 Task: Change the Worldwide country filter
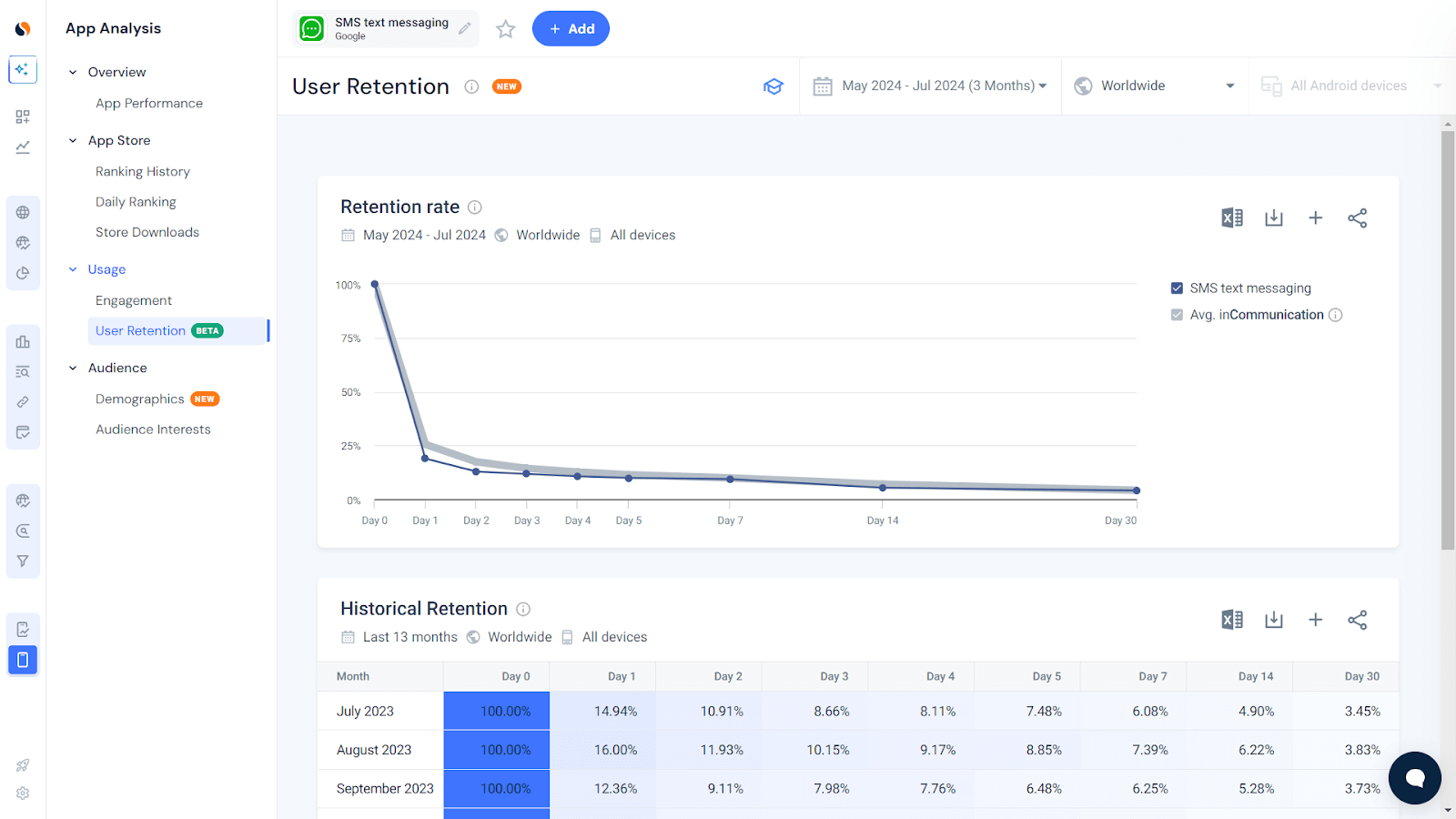click(1153, 86)
